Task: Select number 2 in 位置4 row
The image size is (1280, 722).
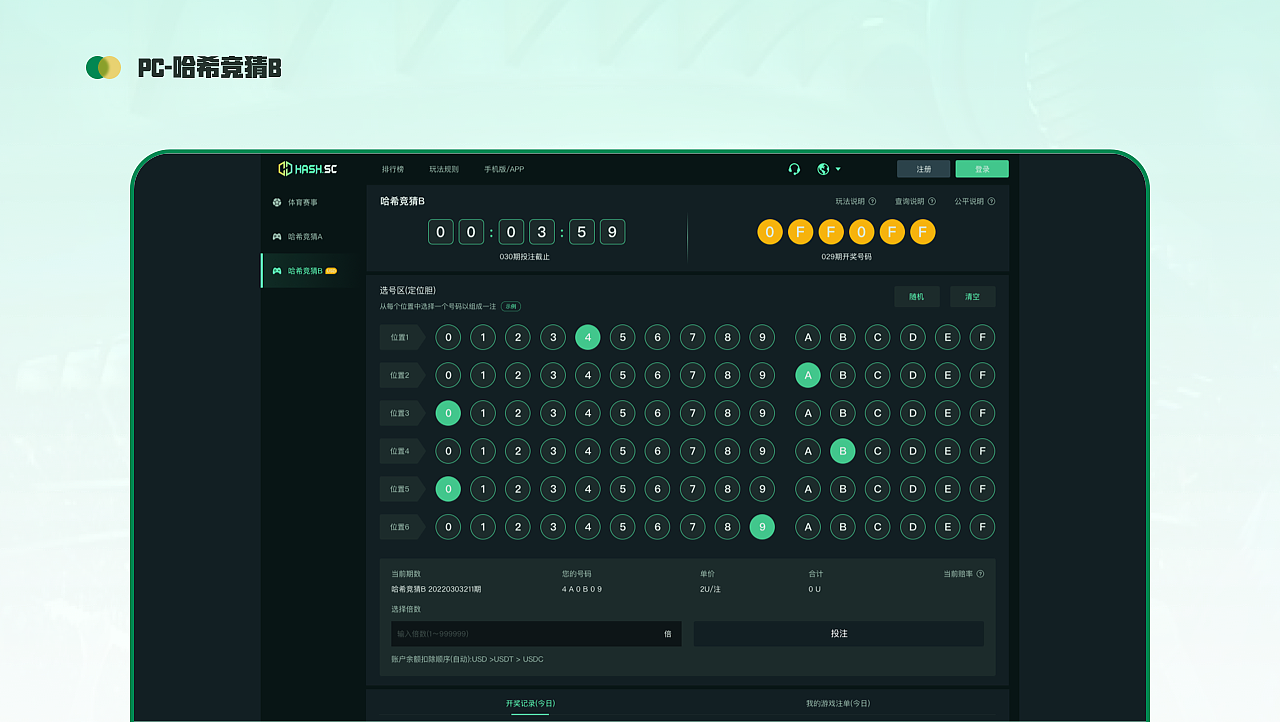Action: coord(518,451)
